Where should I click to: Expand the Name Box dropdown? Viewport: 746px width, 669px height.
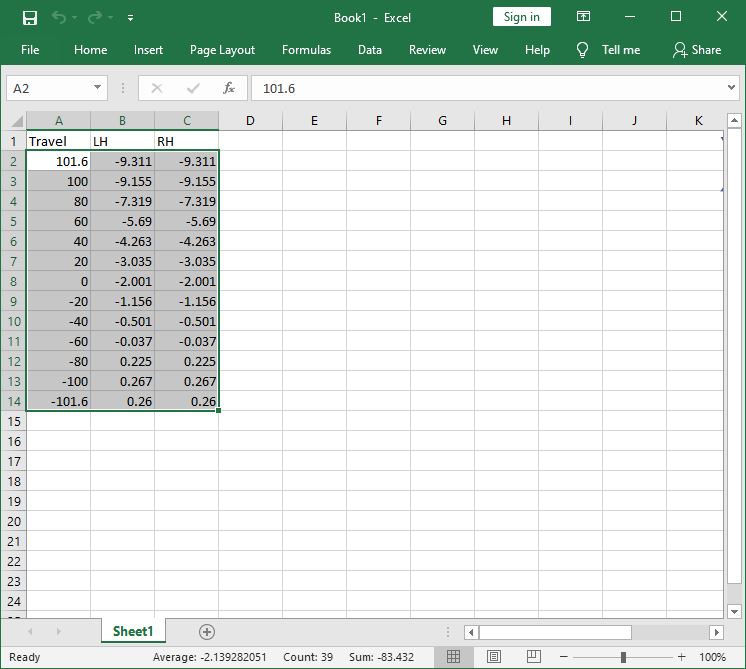pyautogui.click(x=97, y=88)
